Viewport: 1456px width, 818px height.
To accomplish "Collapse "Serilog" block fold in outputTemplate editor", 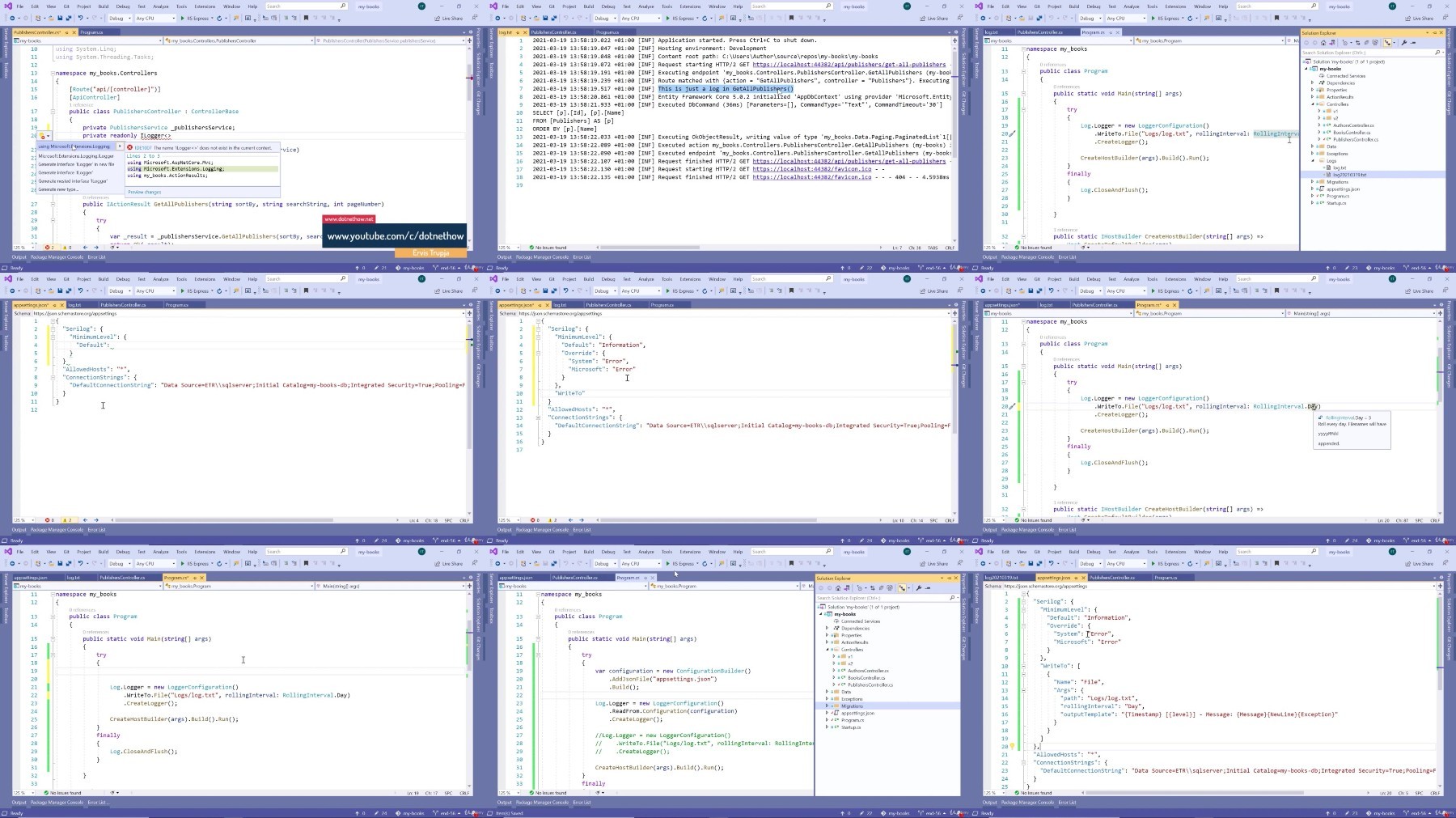I will coord(1023,602).
